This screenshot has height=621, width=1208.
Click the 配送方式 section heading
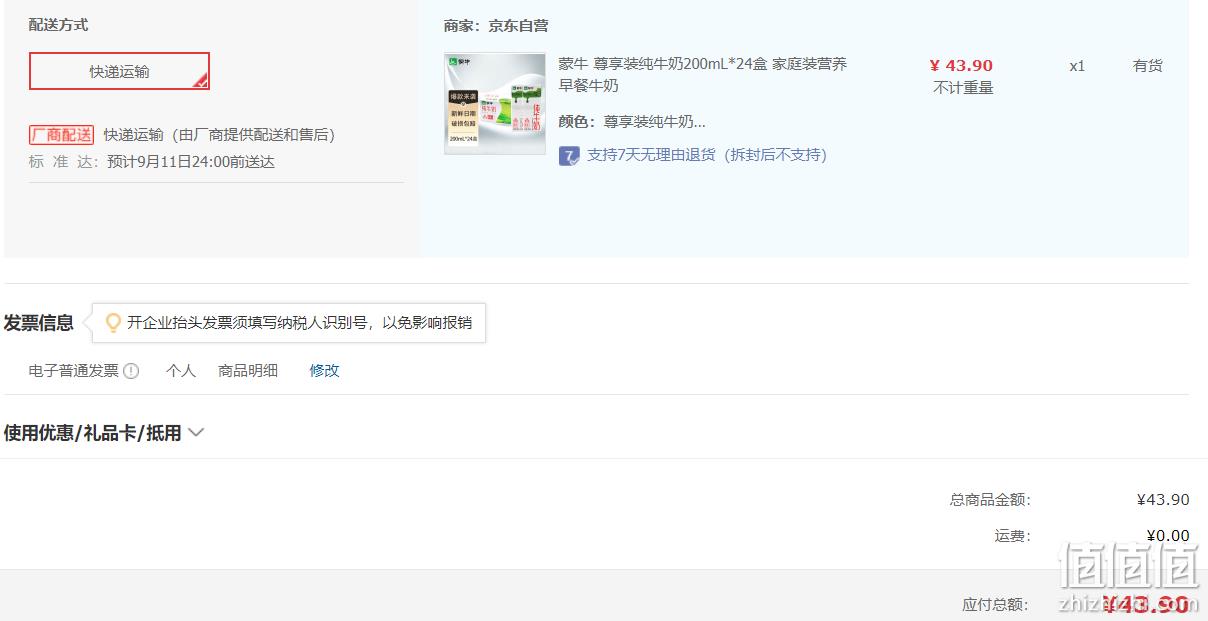click(x=58, y=25)
